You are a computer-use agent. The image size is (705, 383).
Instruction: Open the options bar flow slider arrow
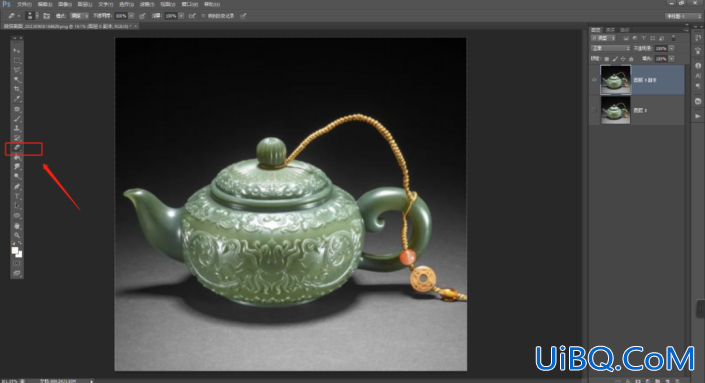(181, 16)
